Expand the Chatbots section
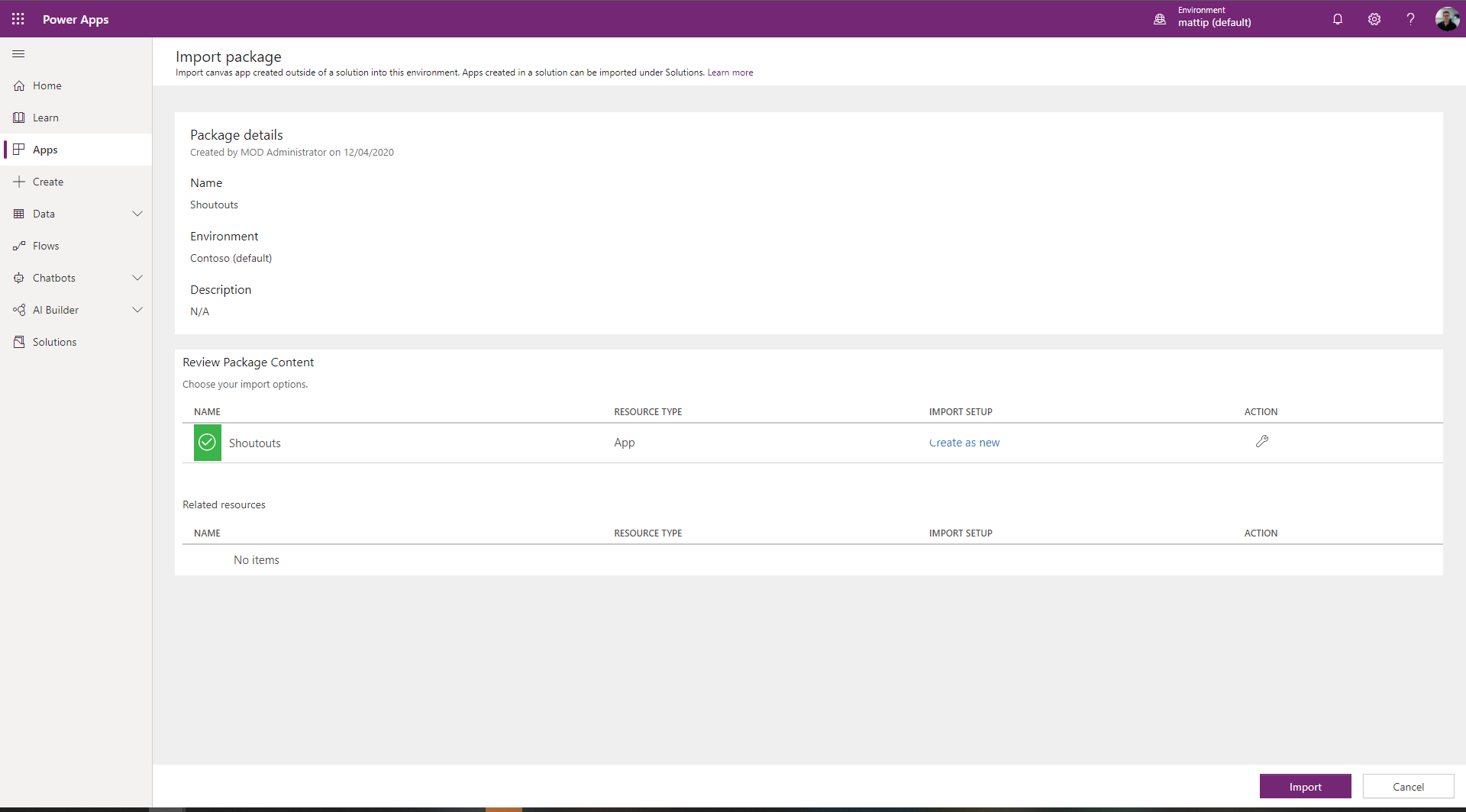 click(x=137, y=277)
